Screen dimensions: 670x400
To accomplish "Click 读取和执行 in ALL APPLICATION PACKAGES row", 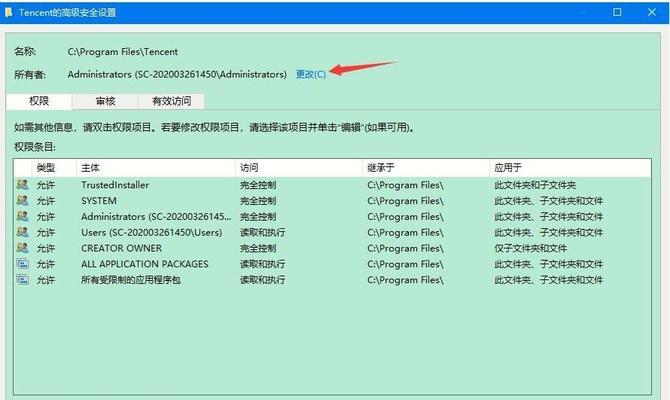I will (x=262, y=264).
